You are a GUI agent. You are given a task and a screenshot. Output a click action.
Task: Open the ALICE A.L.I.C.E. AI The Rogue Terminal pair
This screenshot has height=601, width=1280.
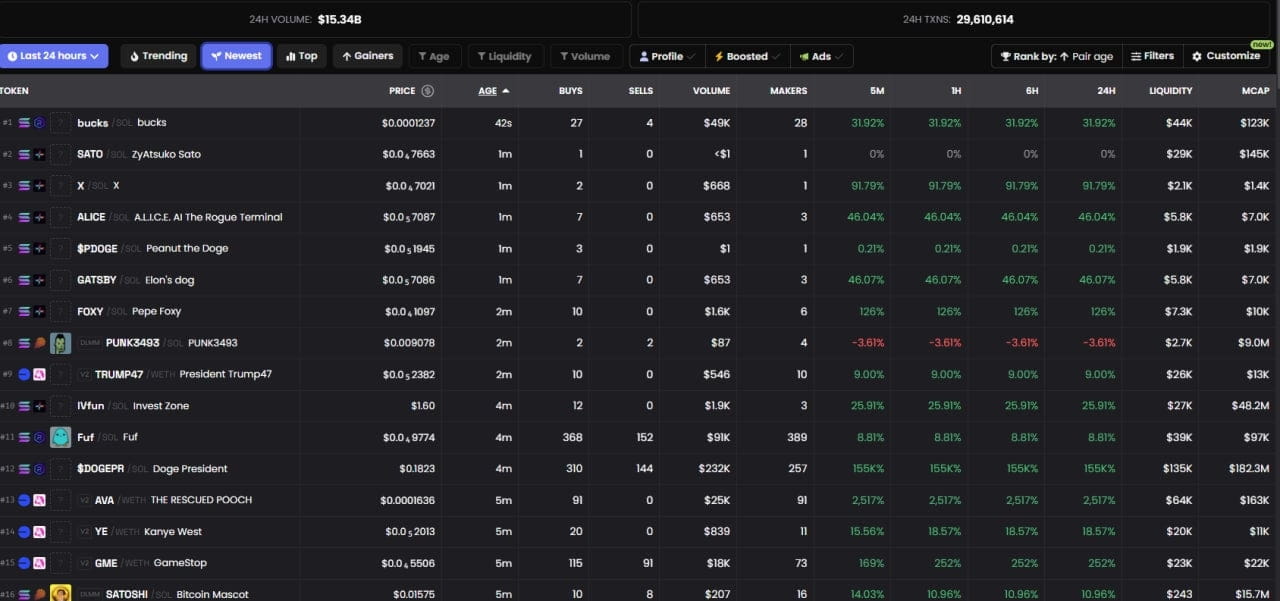[640, 217]
